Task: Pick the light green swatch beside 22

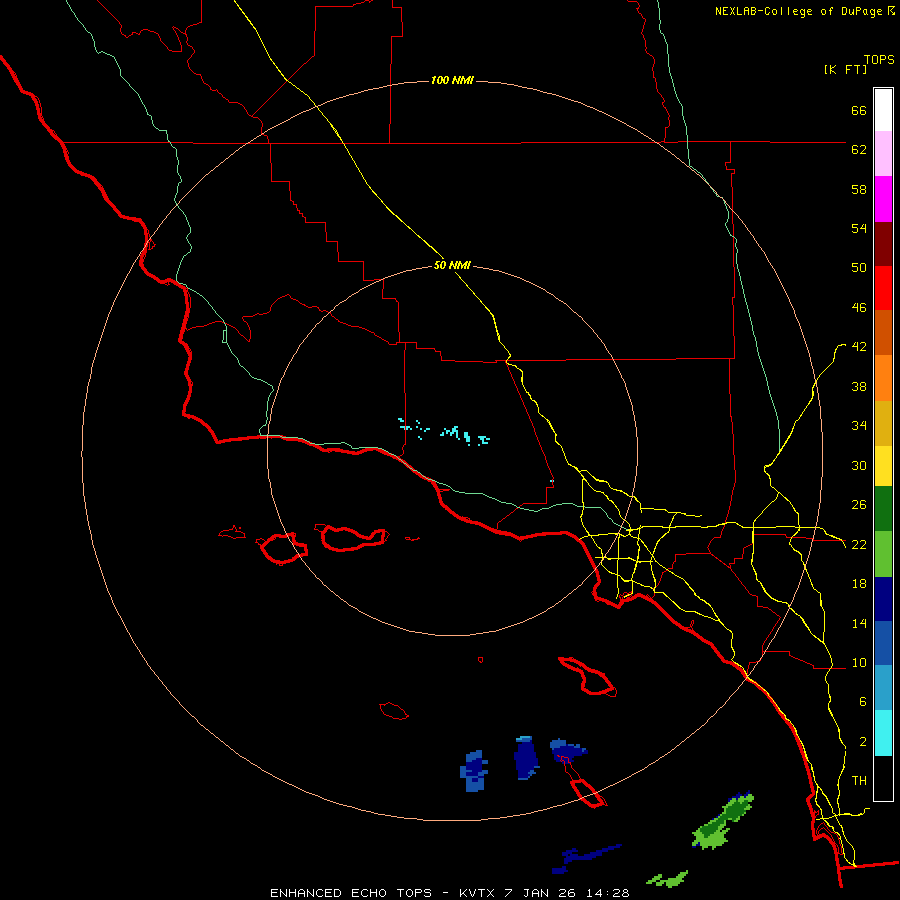Action: click(x=883, y=554)
